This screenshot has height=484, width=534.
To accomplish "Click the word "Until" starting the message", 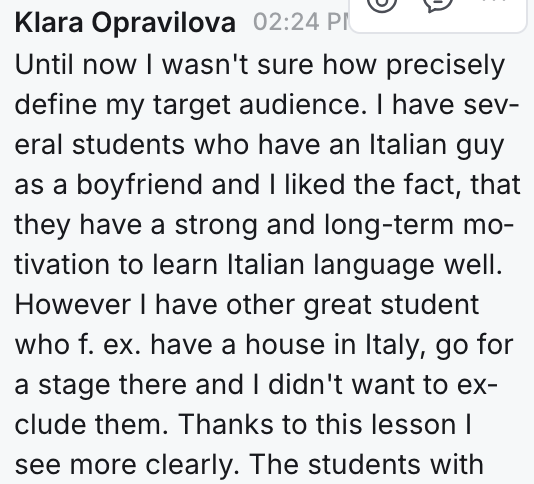I will click(x=44, y=65).
